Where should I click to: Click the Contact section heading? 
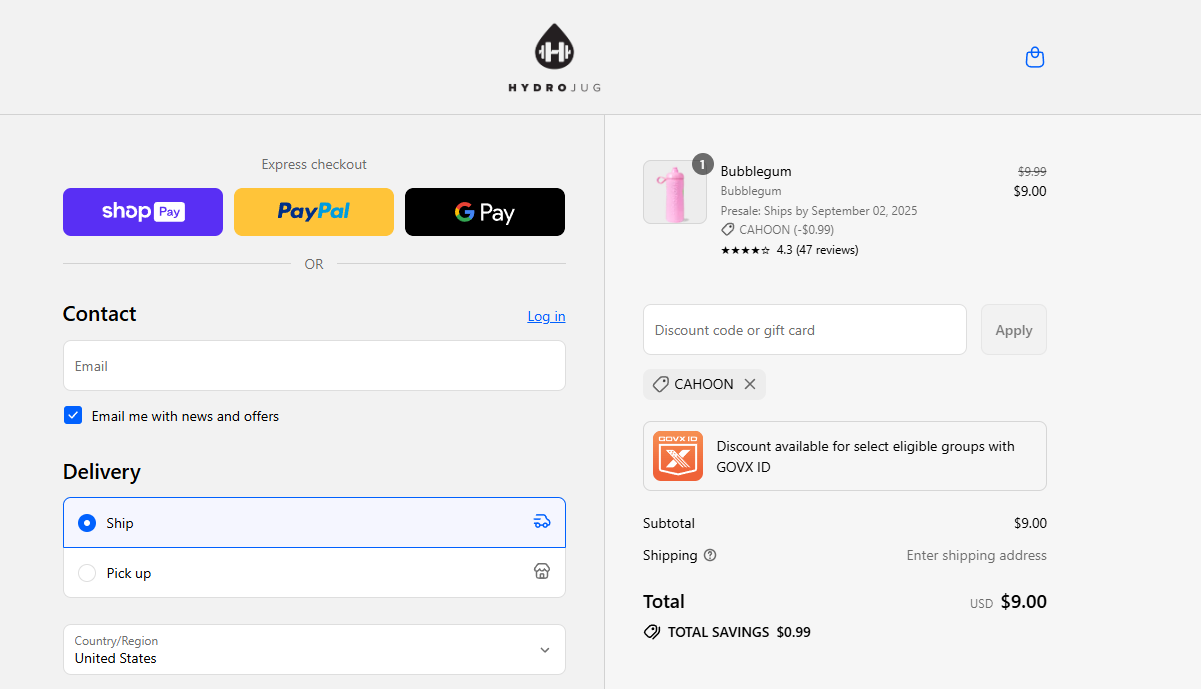click(x=100, y=314)
